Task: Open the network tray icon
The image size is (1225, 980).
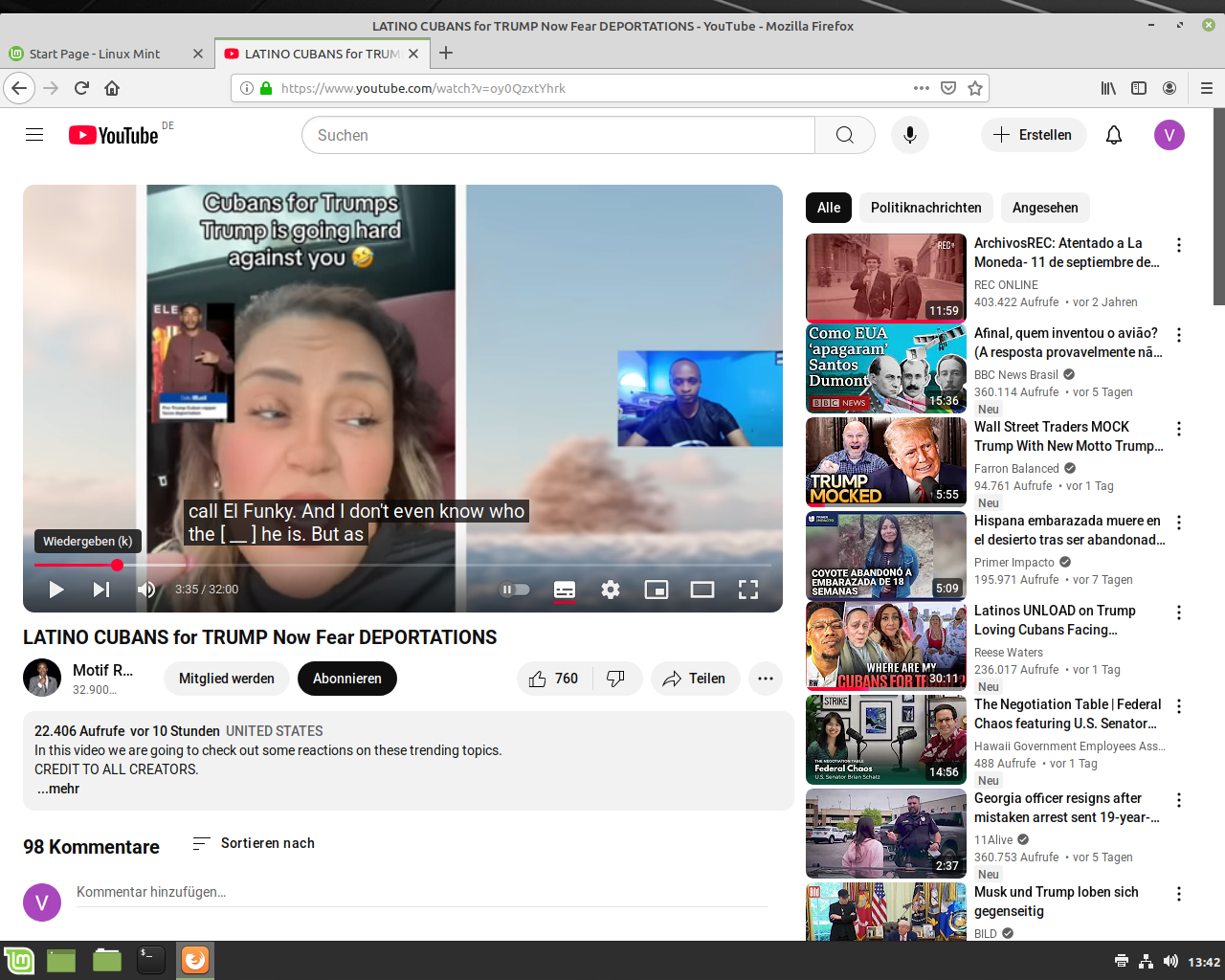Action: point(1146,961)
